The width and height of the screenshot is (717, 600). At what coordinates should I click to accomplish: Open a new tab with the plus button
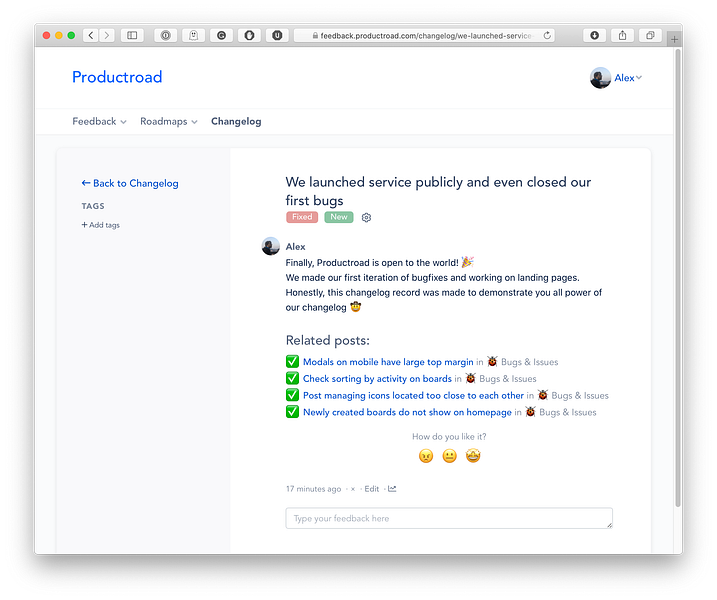674,39
